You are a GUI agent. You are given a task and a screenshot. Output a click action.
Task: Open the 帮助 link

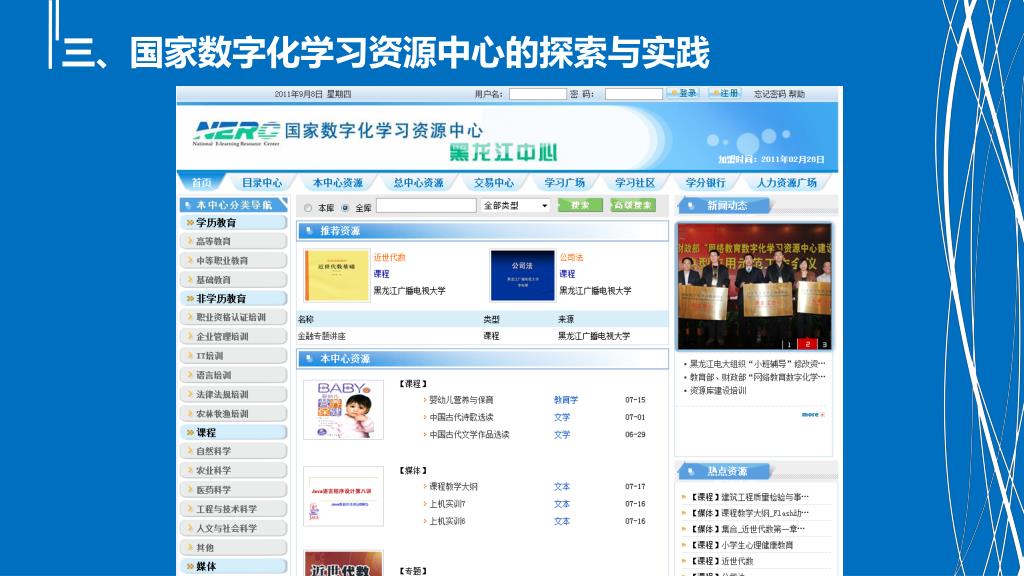(797, 94)
